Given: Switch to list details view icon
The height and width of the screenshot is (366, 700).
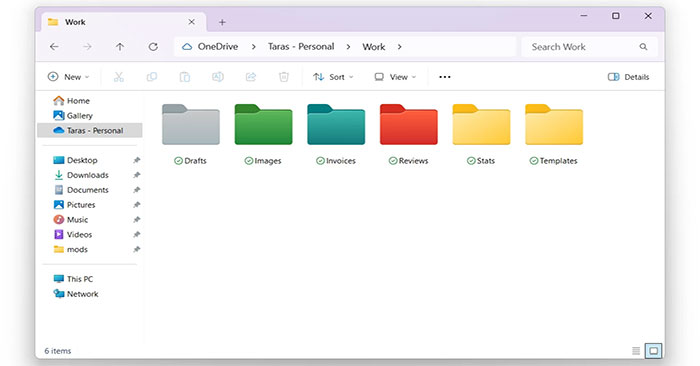Looking at the screenshot, I should pos(636,351).
